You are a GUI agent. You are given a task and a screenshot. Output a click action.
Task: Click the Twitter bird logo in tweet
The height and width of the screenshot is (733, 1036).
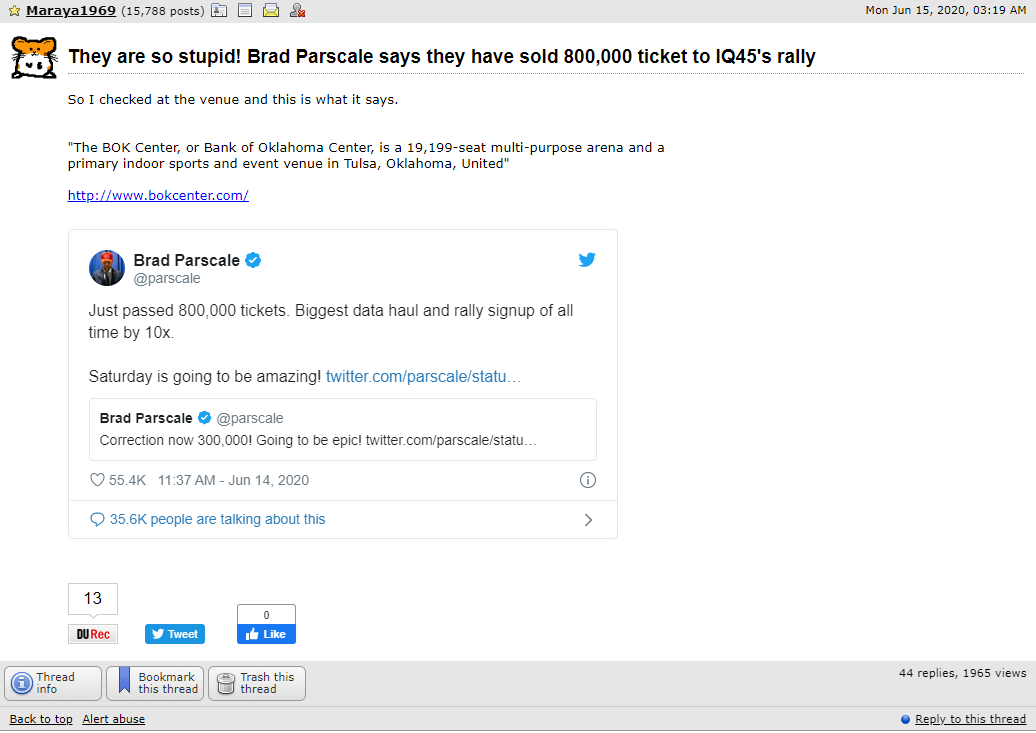587,259
